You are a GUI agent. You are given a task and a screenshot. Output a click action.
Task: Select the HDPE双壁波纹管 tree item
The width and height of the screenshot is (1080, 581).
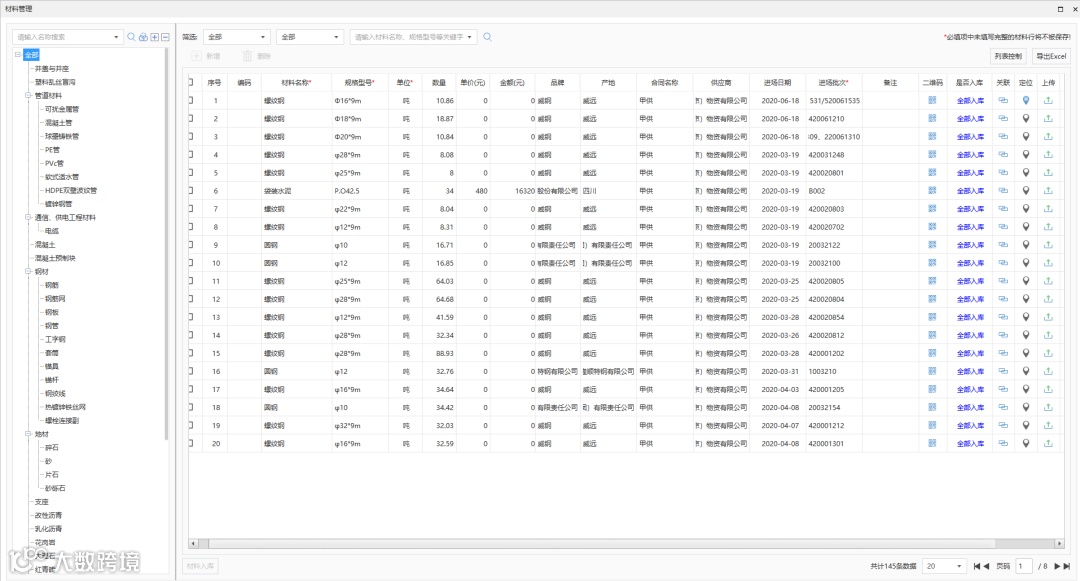pyautogui.click(x=71, y=190)
